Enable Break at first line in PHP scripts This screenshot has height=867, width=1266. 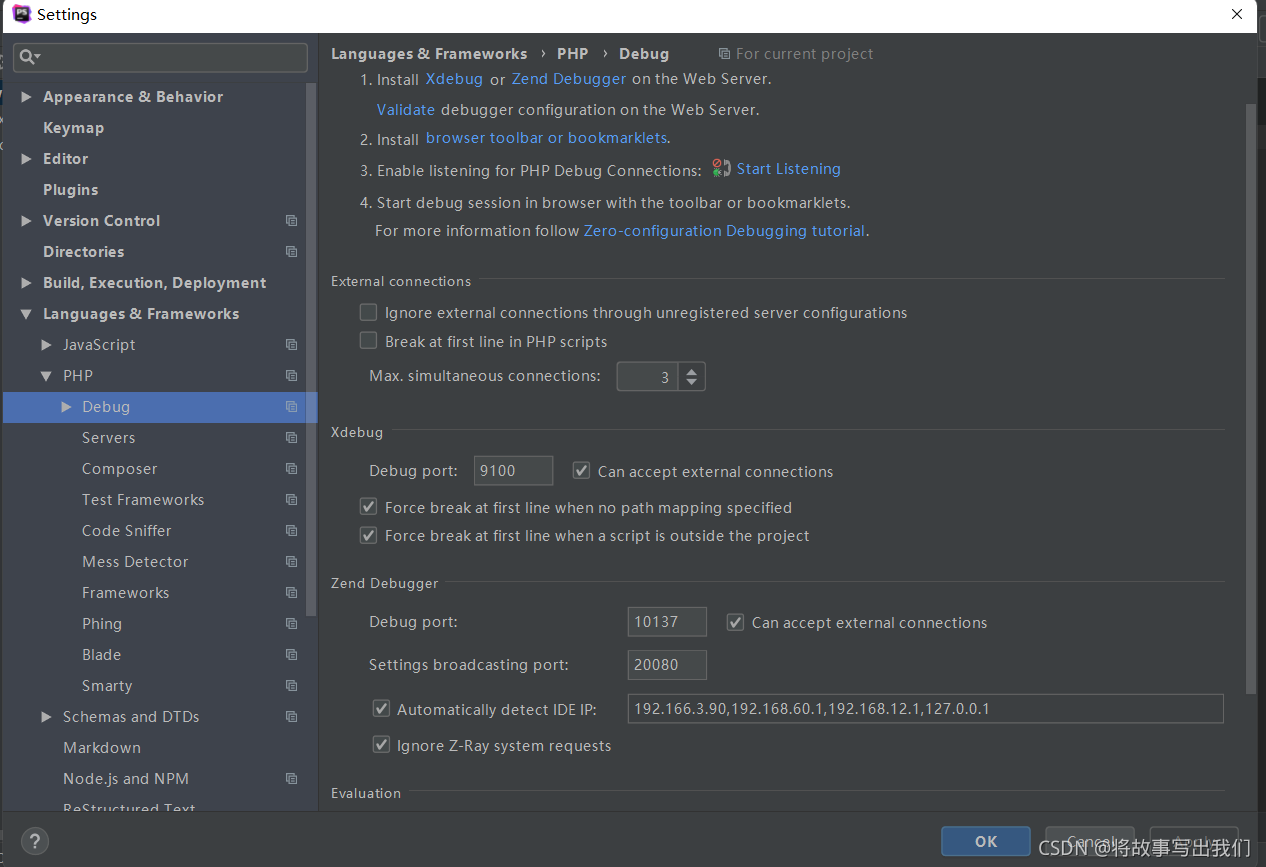368,341
